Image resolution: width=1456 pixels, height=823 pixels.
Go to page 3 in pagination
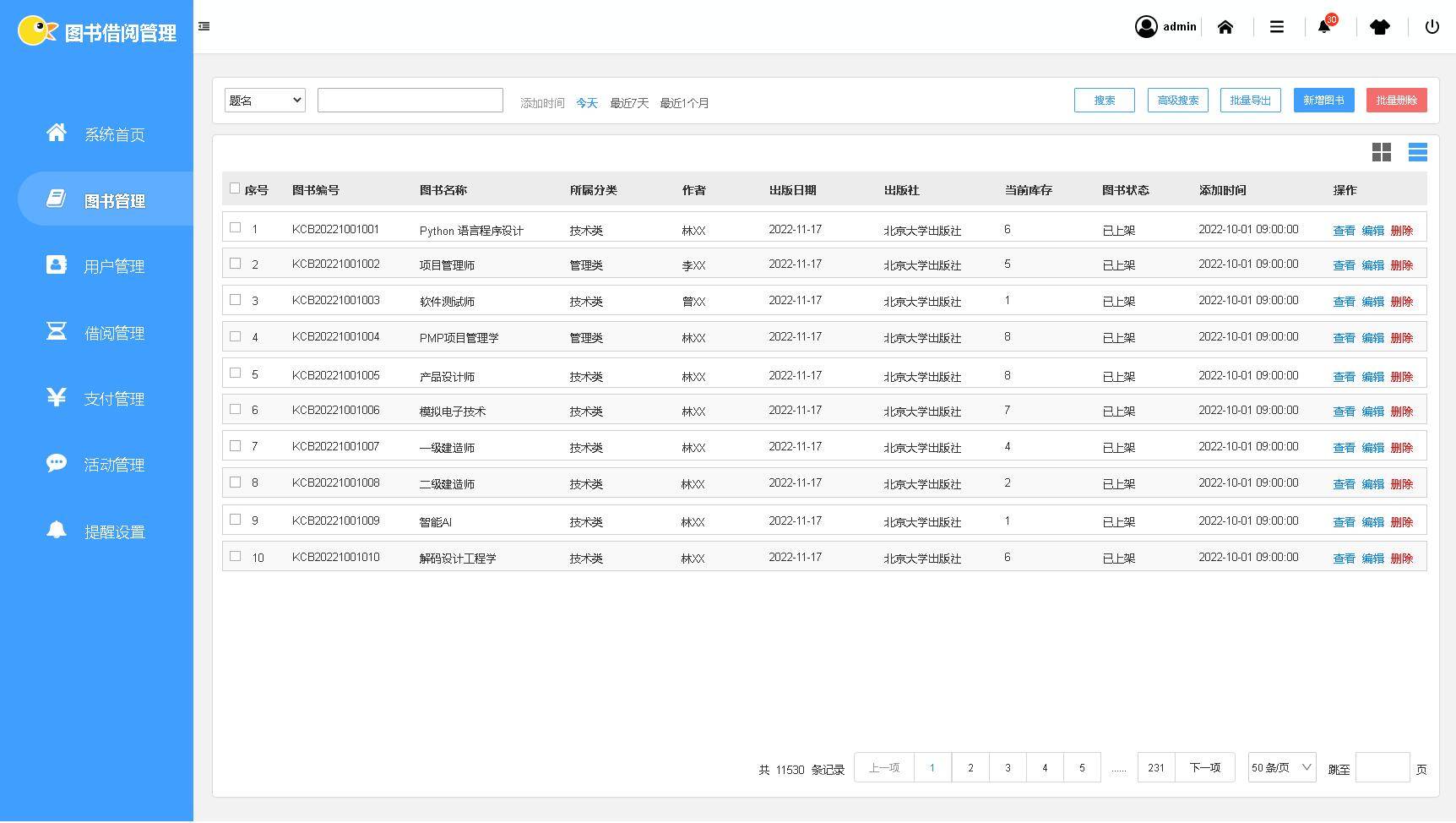pos(1007,767)
